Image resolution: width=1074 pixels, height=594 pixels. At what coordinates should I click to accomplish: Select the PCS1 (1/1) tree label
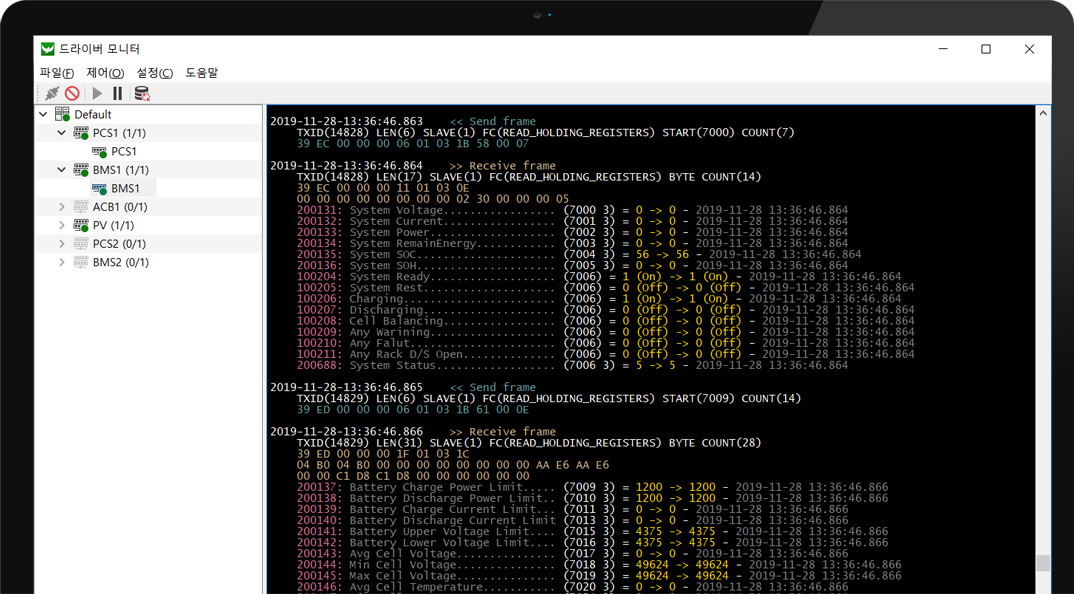(x=119, y=133)
